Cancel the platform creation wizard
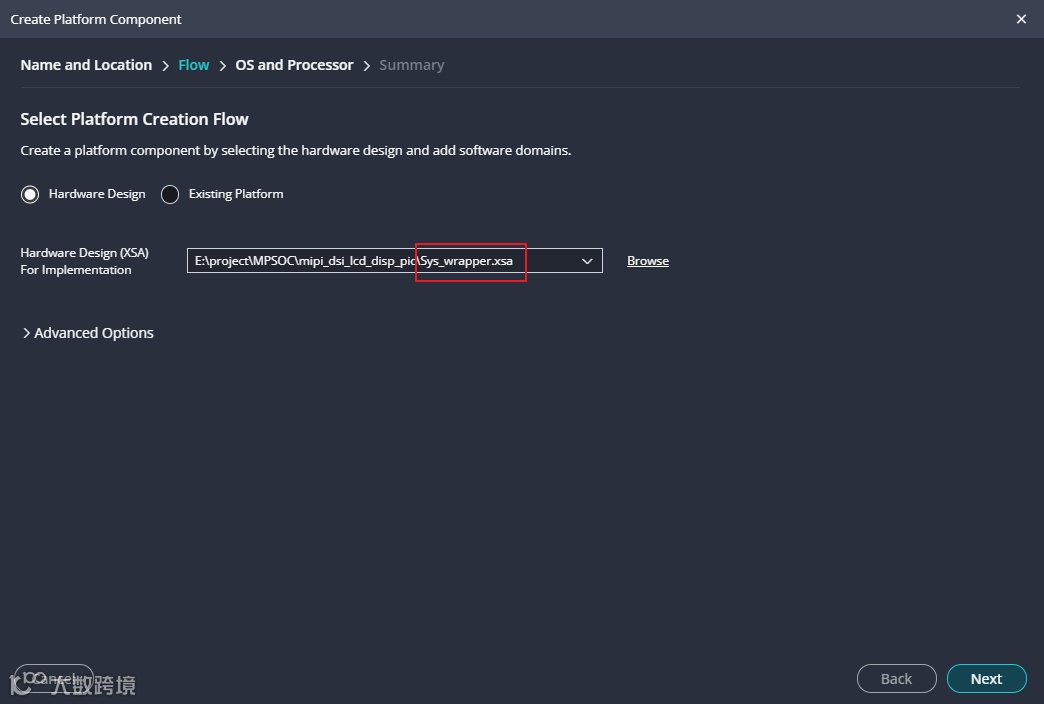This screenshot has height=704, width=1044. [x=54, y=679]
